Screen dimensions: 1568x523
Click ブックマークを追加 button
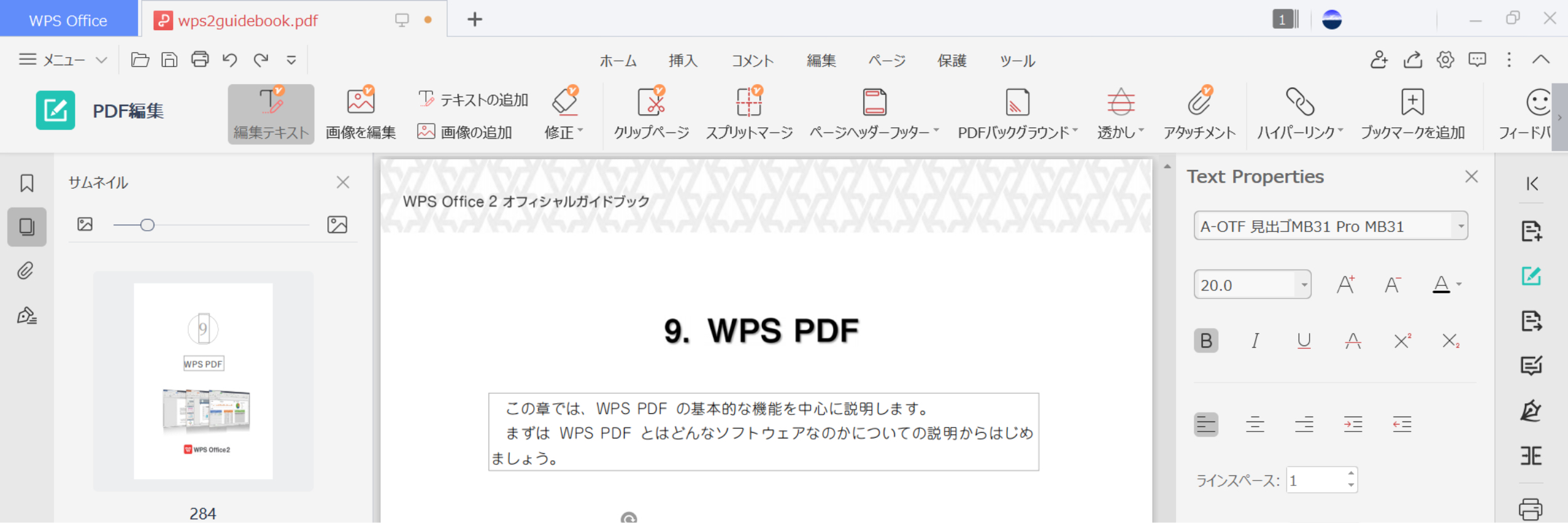(1412, 114)
